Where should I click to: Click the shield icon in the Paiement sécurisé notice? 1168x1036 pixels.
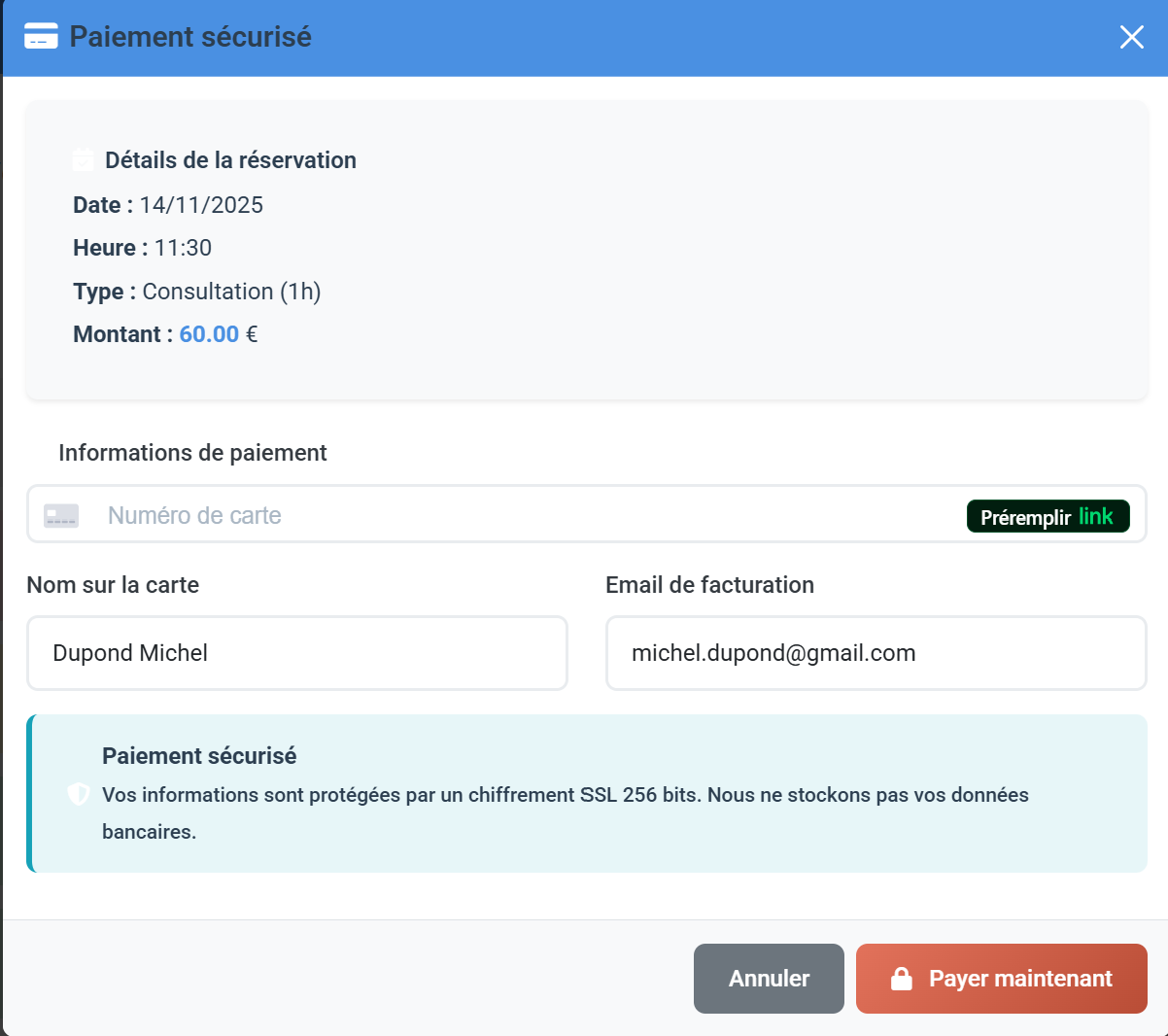pyautogui.click(x=78, y=793)
